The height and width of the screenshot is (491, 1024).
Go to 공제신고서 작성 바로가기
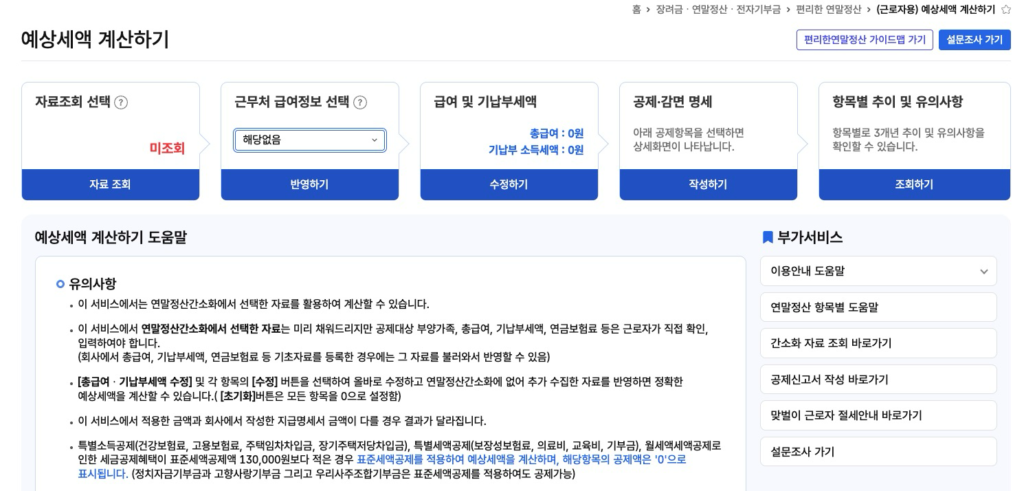tap(878, 379)
